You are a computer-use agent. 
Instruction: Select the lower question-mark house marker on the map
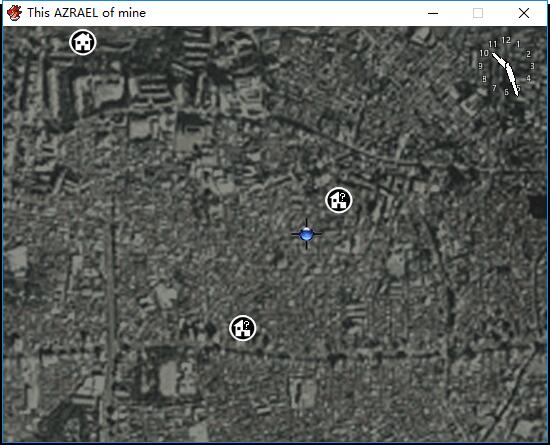[x=242, y=328]
